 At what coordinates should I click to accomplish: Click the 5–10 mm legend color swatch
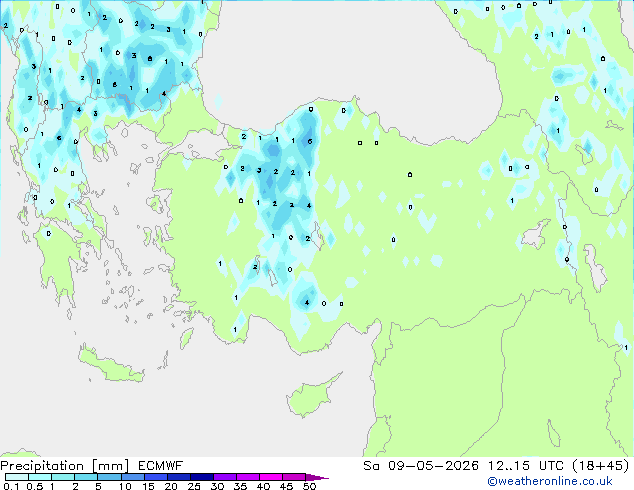tap(110, 477)
